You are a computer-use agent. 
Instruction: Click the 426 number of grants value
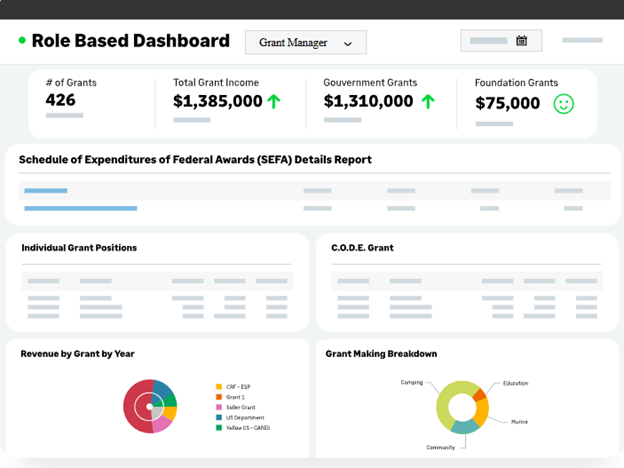pyautogui.click(x=60, y=100)
